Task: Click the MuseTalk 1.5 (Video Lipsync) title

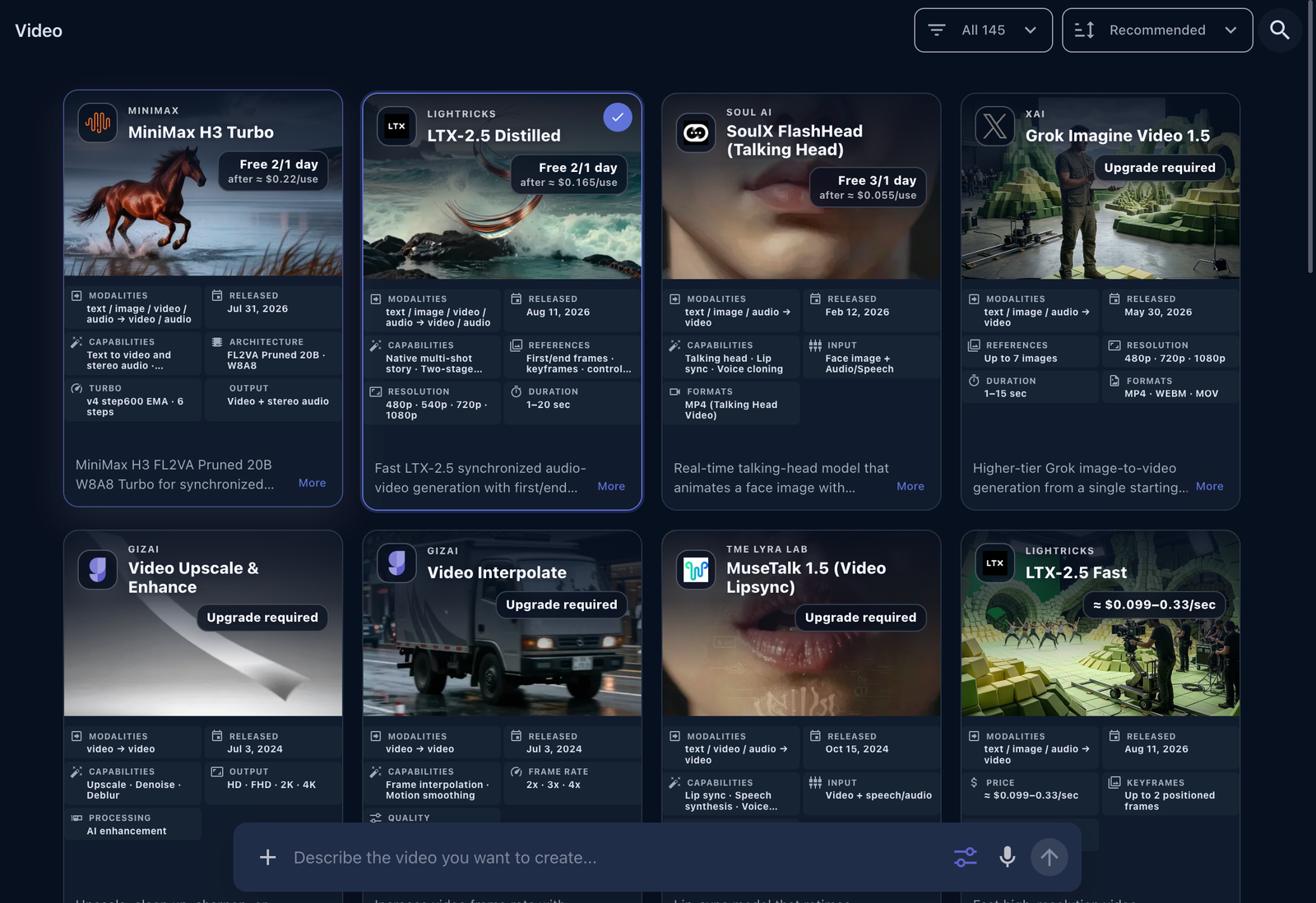Action: pos(806,577)
